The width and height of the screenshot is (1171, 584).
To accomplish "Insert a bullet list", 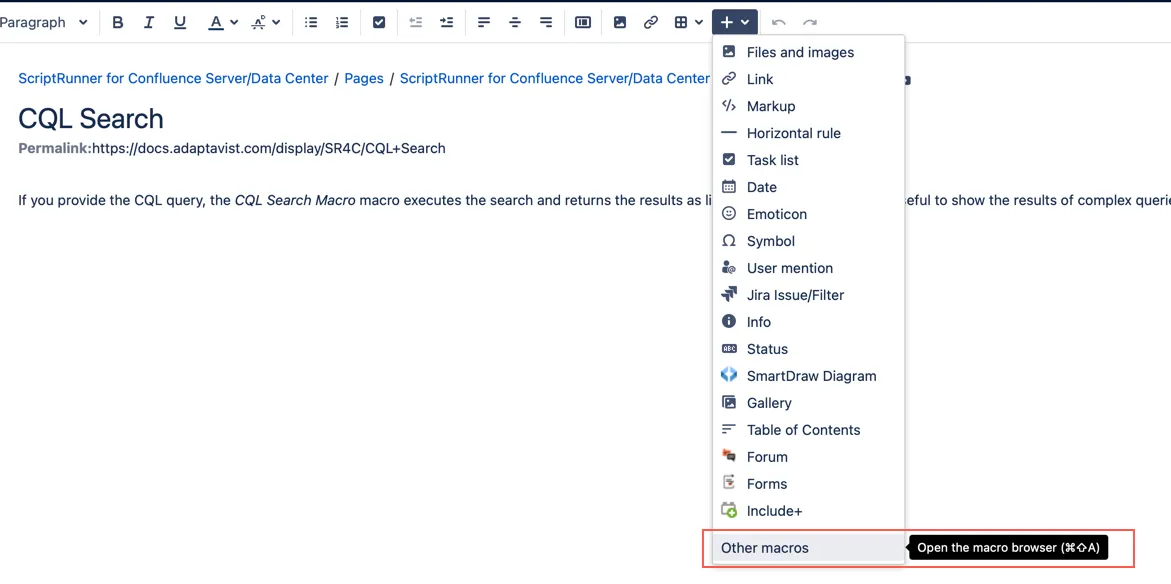I will 311,22.
